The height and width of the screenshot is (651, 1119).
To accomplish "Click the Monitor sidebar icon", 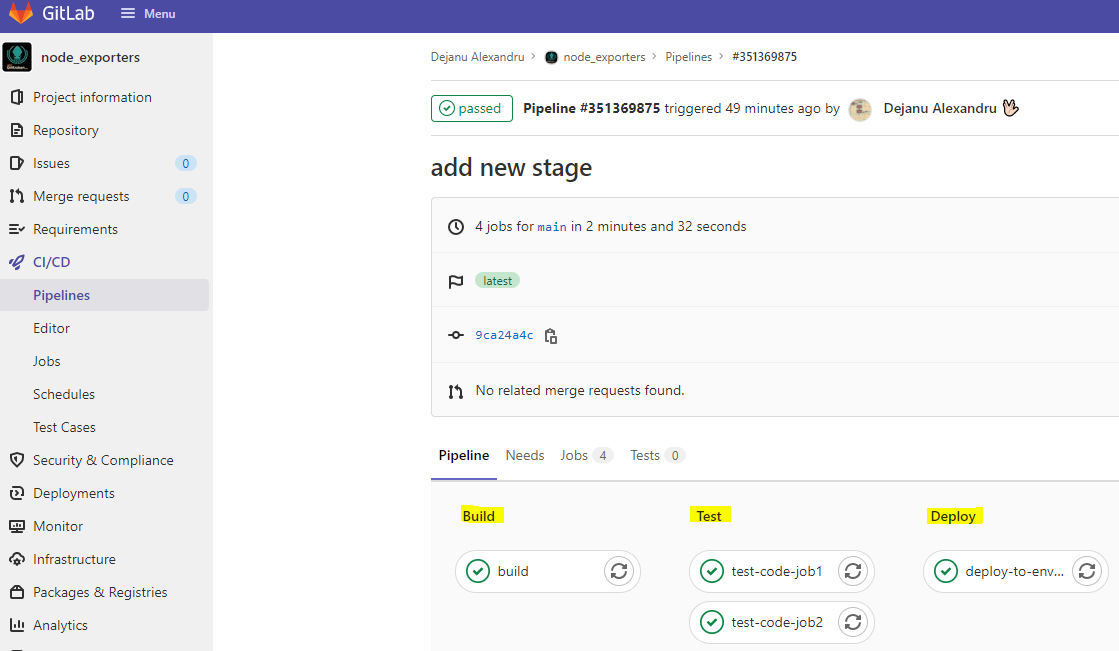I will click(17, 526).
